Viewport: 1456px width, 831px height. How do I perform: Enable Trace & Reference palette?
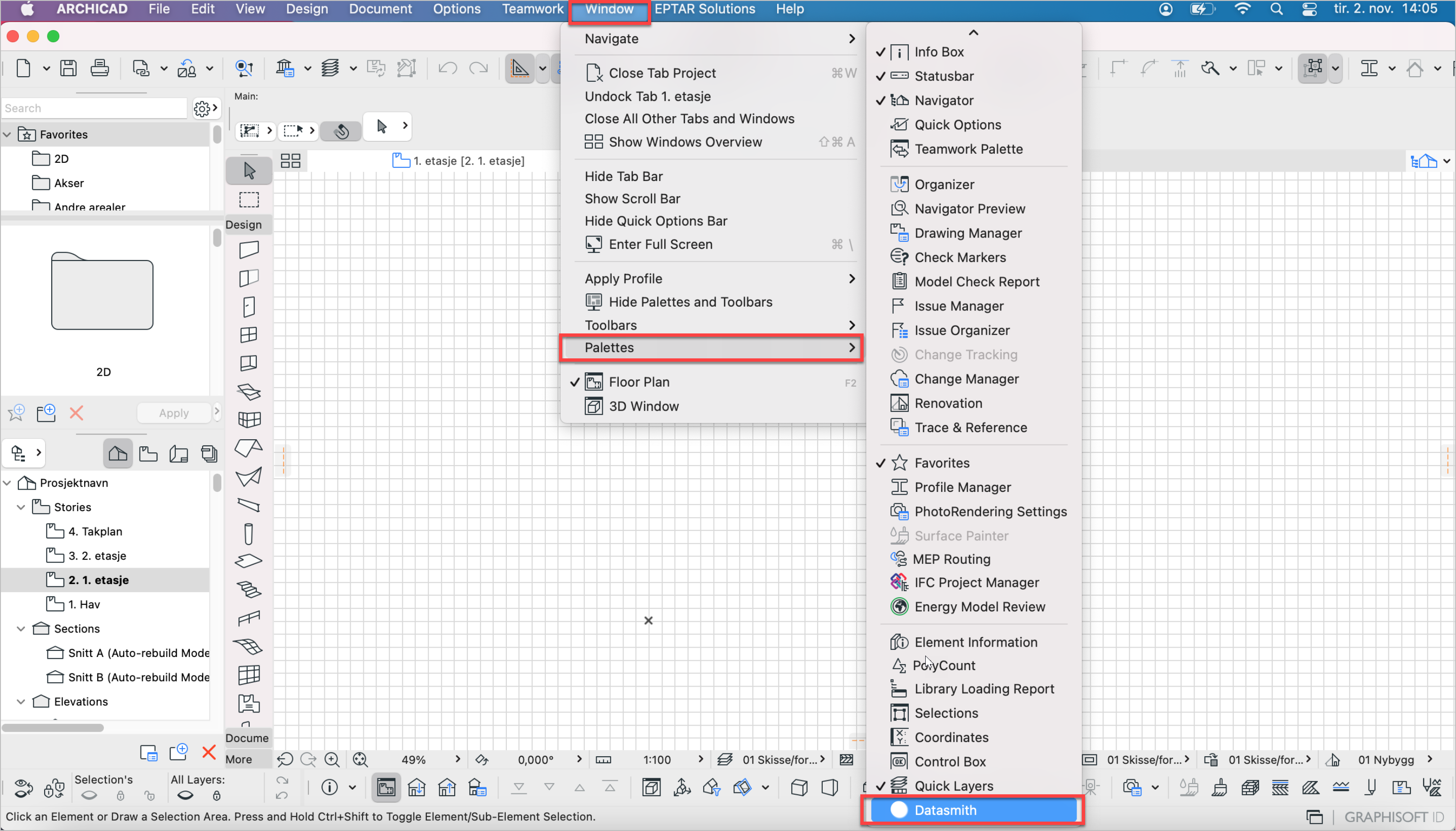tap(971, 427)
